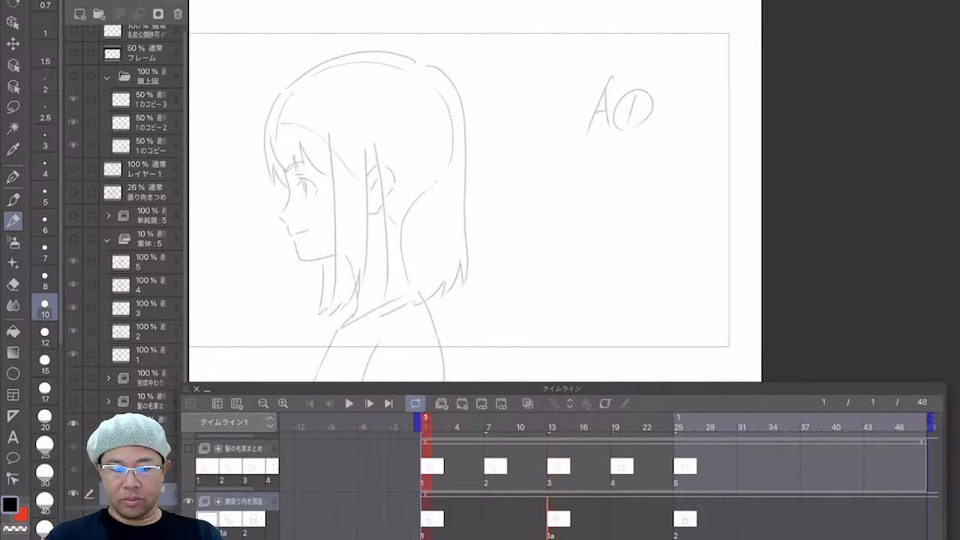The width and height of the screenshot is (960, 540).
Task: Click the New layer folder icon
Action: (x=99, y=13)
